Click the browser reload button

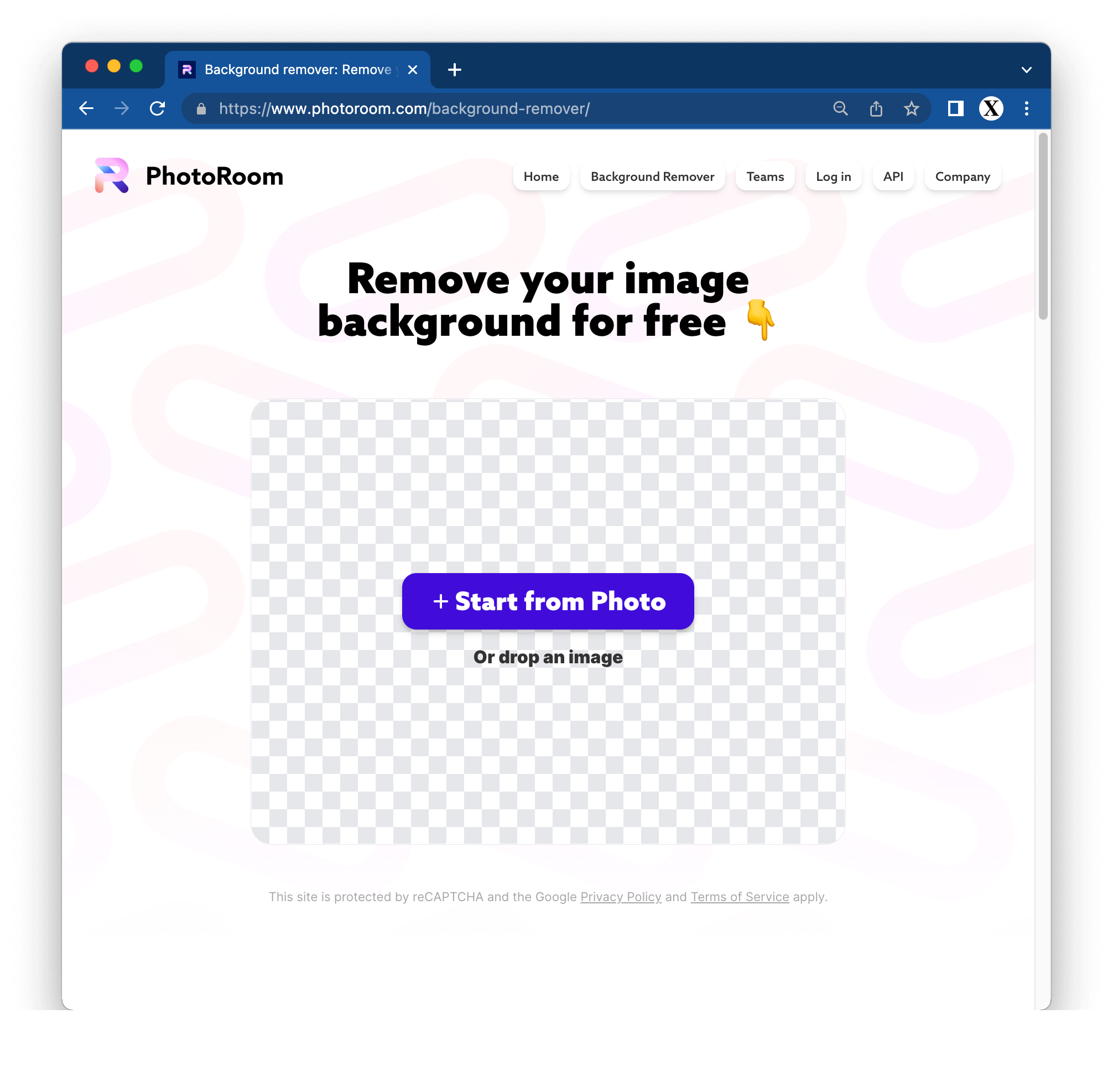158,109
